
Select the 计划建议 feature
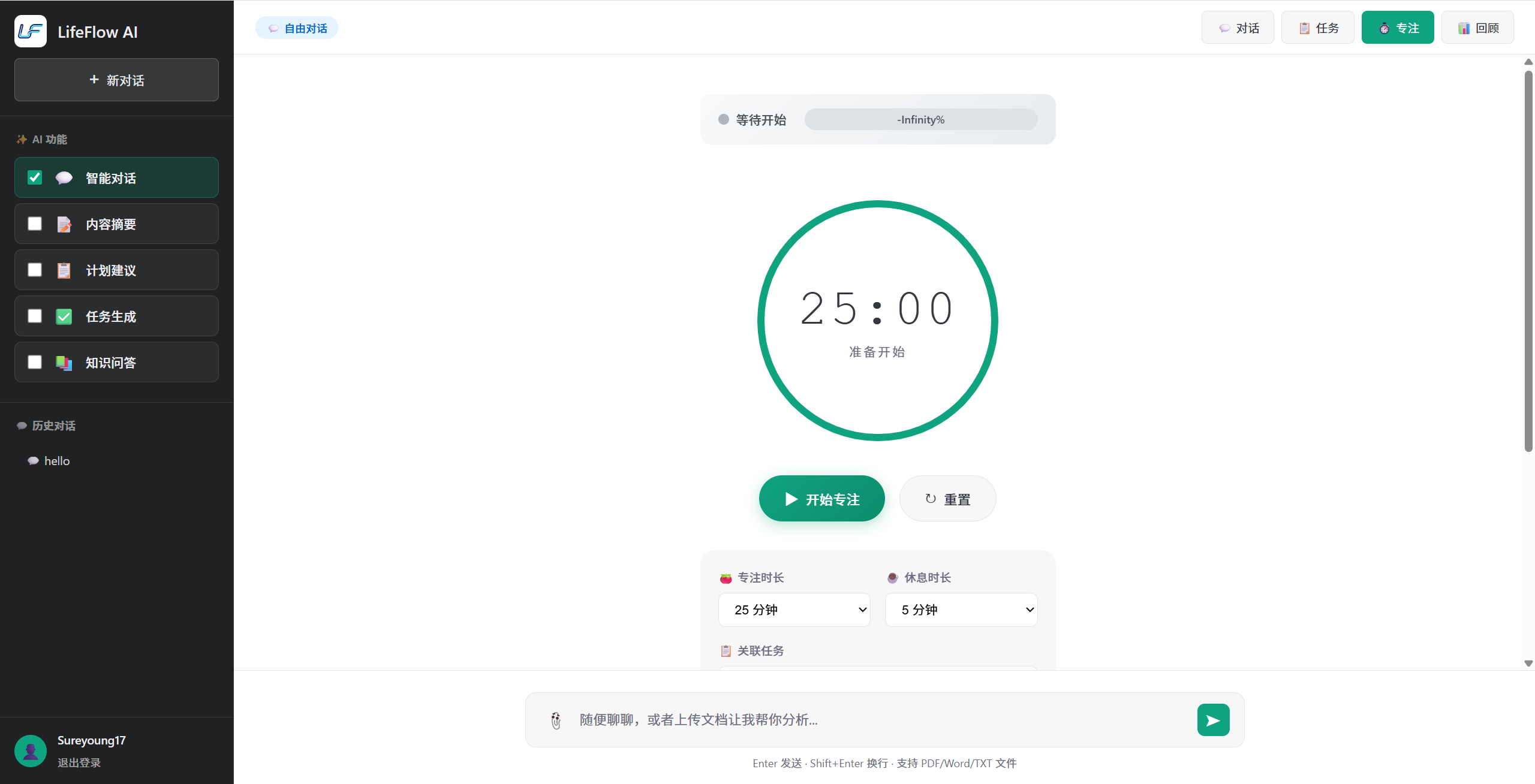click(x=116, y=270)
